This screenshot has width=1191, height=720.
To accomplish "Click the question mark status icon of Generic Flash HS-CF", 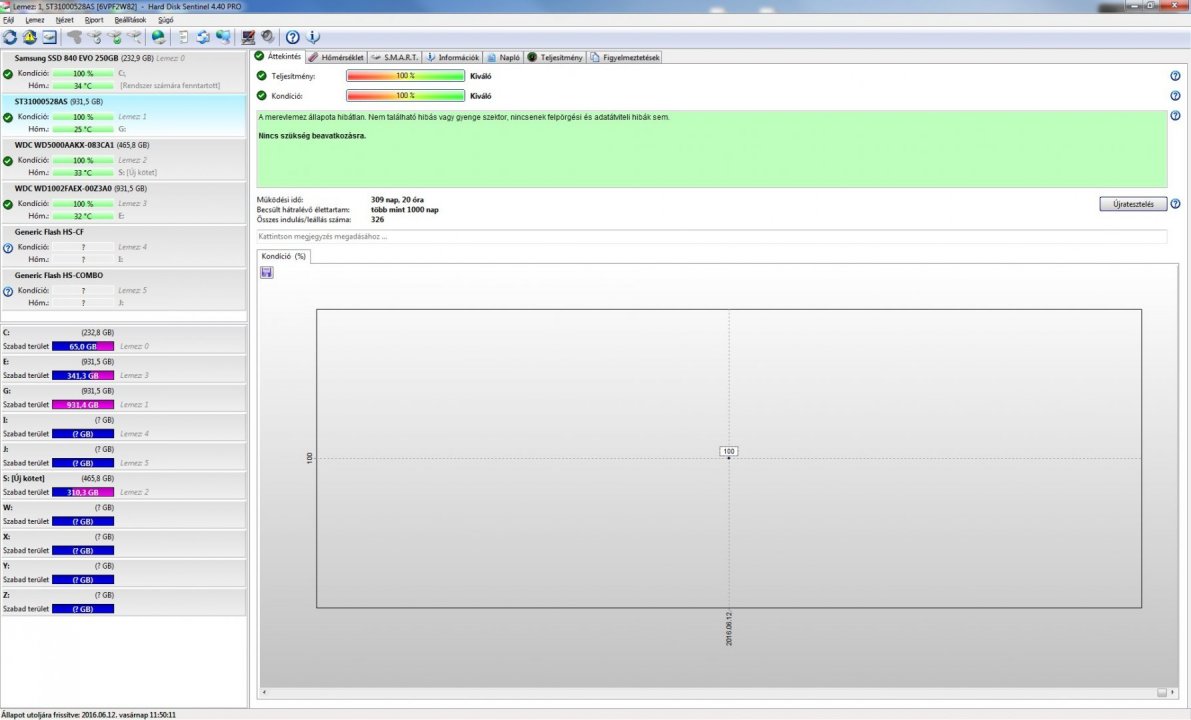I will pyautogui.click(x=8, y=248).
